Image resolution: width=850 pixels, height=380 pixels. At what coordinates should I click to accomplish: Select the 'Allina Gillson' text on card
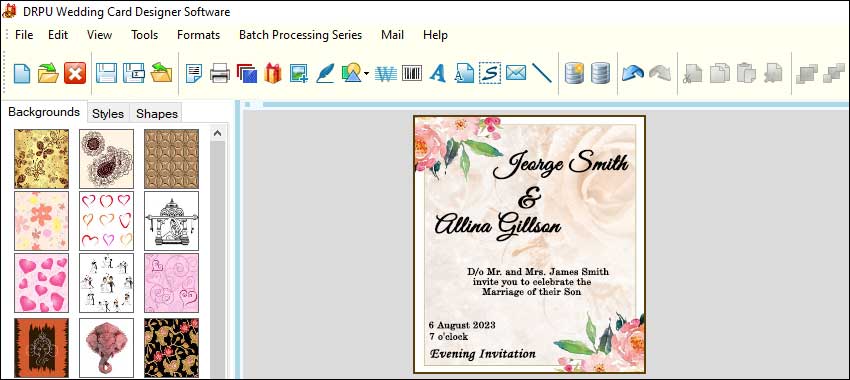[498, 226]
